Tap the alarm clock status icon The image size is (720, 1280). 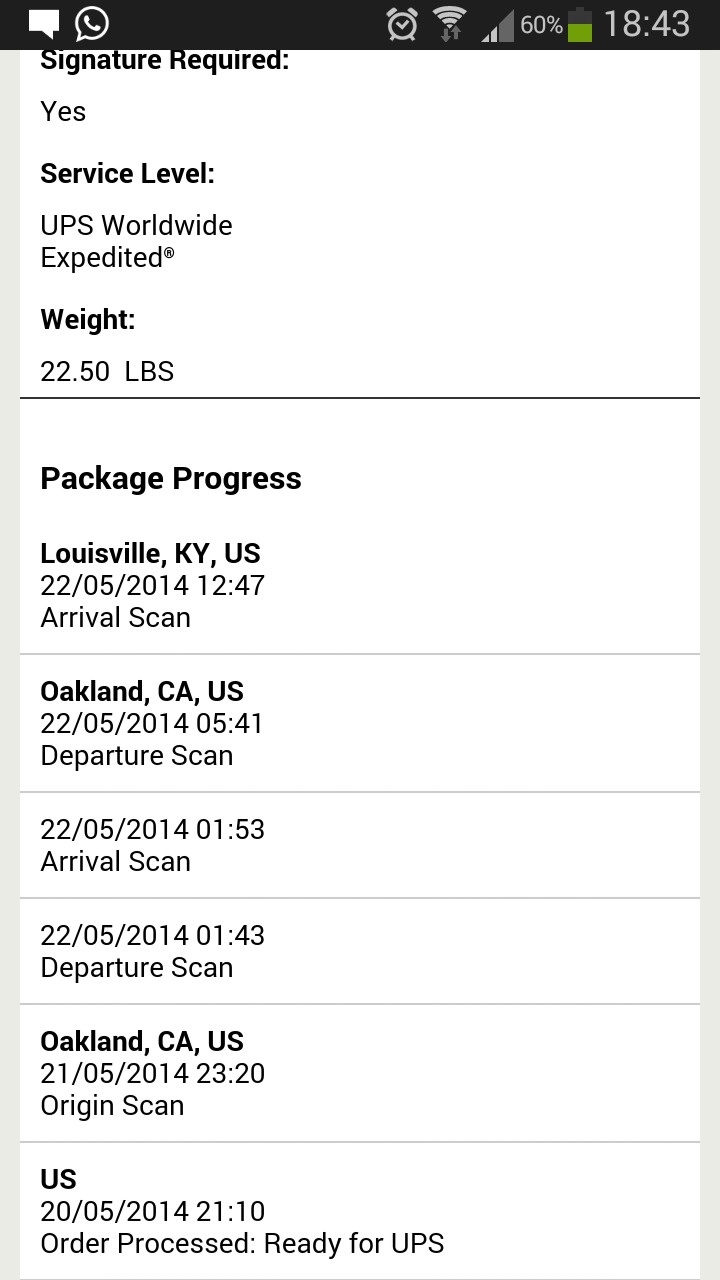(x=402, y=24)
